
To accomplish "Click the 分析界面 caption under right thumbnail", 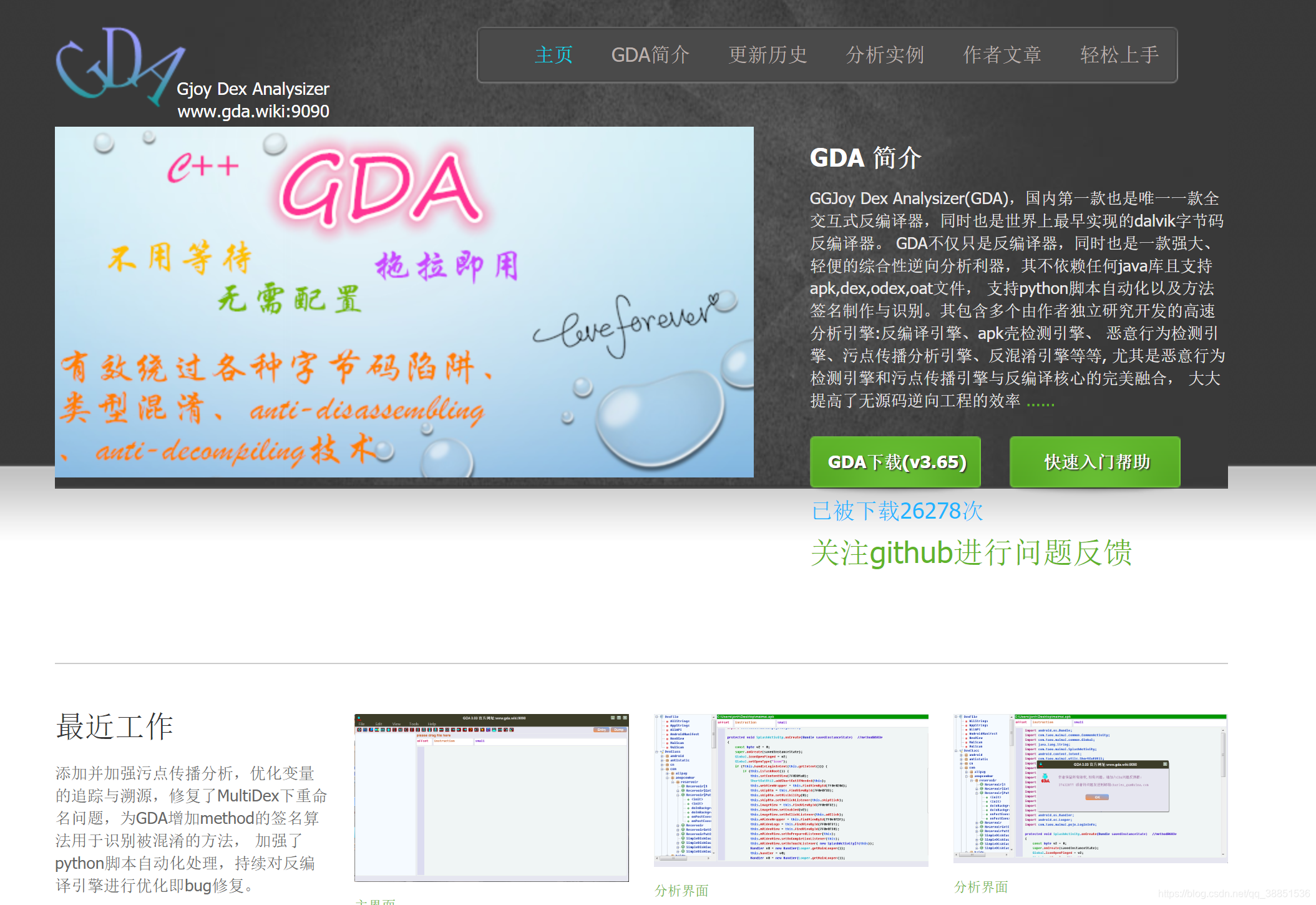I will pyautogui.click(x=981, y=887).
